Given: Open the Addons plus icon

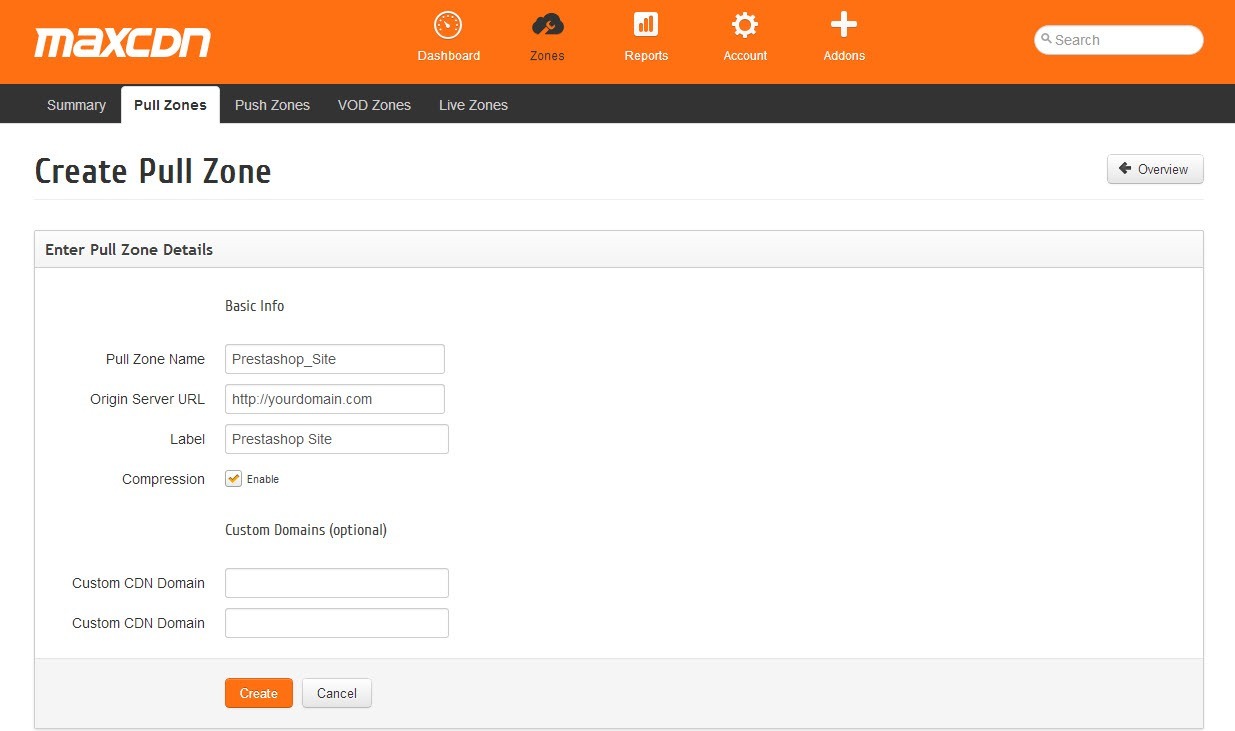Looking at the screenshot, I should coord(844,25).
